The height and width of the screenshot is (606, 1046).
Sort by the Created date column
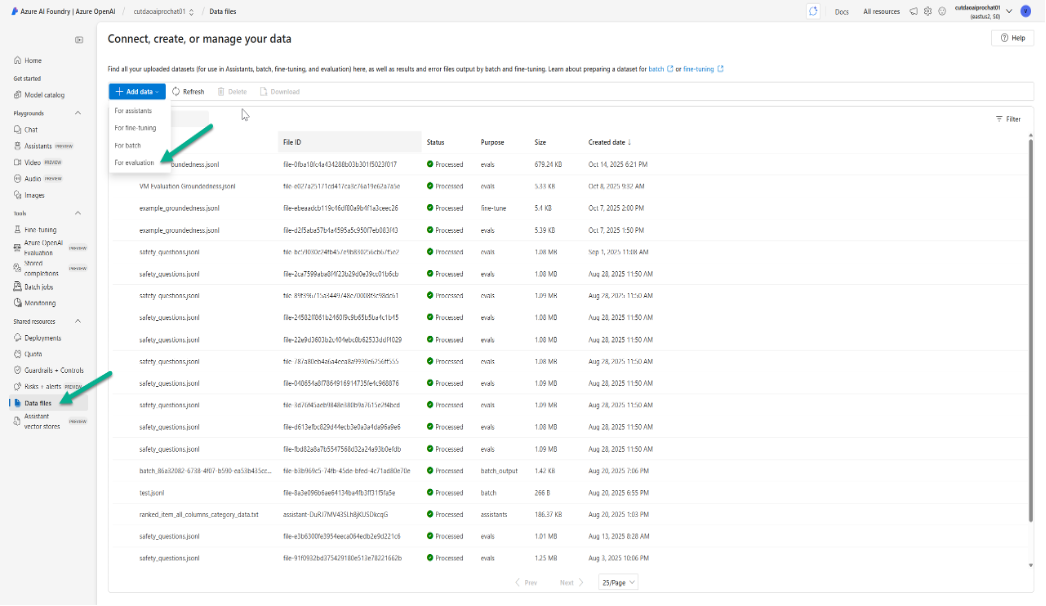point(611,141)
